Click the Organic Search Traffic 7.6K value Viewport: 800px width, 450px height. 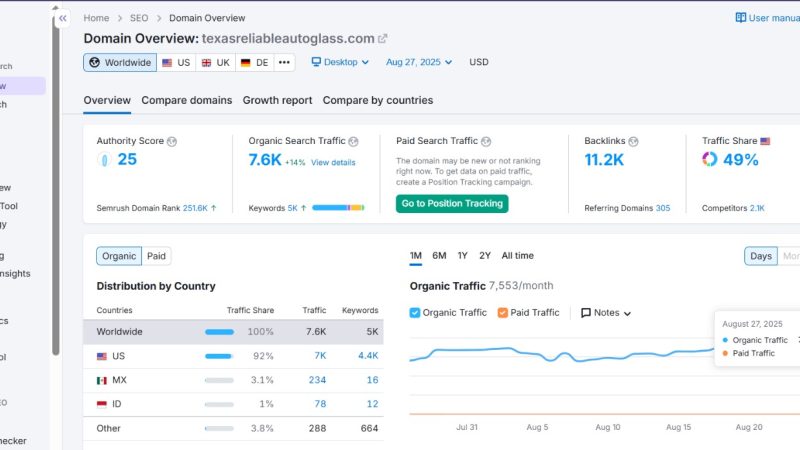pyautogui.click(x=265, y=160)
